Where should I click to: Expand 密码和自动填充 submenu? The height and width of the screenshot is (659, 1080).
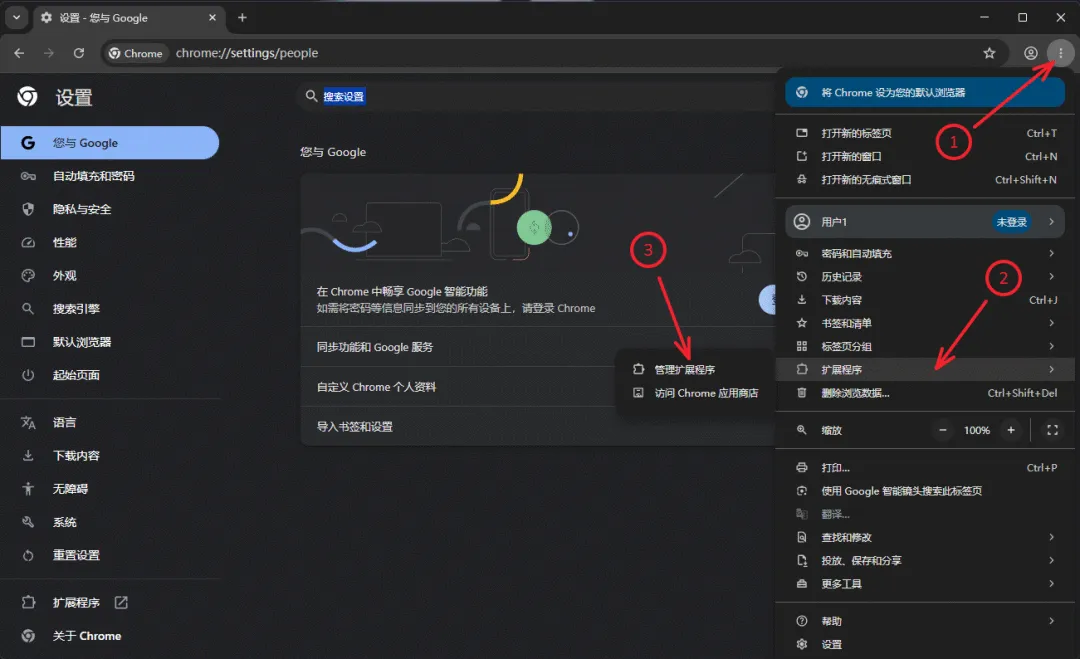925,253
